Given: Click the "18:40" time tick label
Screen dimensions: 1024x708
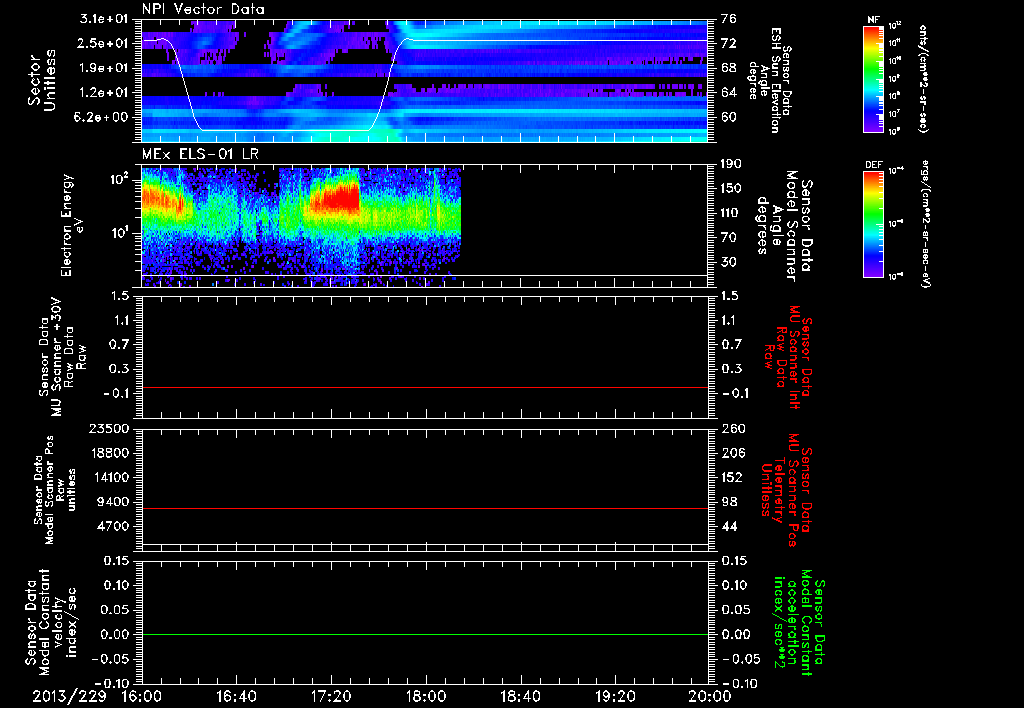Looking at the screenshot, I should tap(520, 696).
